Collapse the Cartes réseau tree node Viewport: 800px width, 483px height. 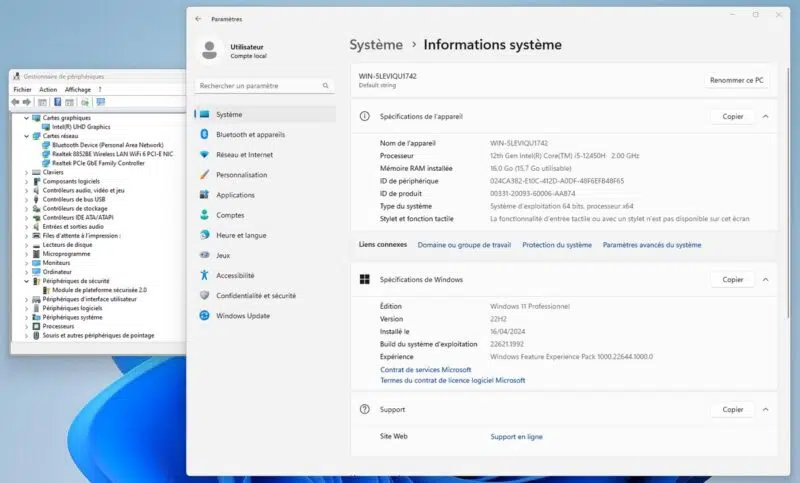point(26,136)
